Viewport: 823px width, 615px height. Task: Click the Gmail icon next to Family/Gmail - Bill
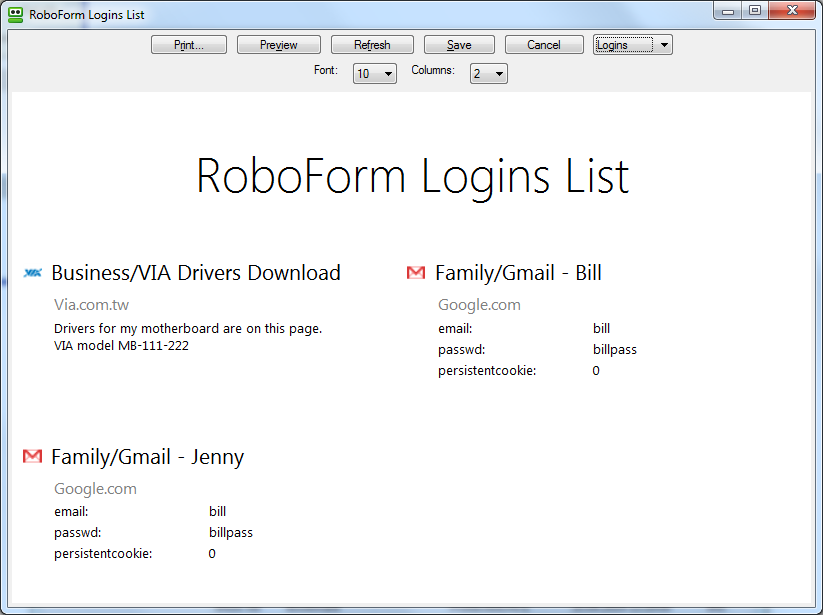tap(416, 273)
